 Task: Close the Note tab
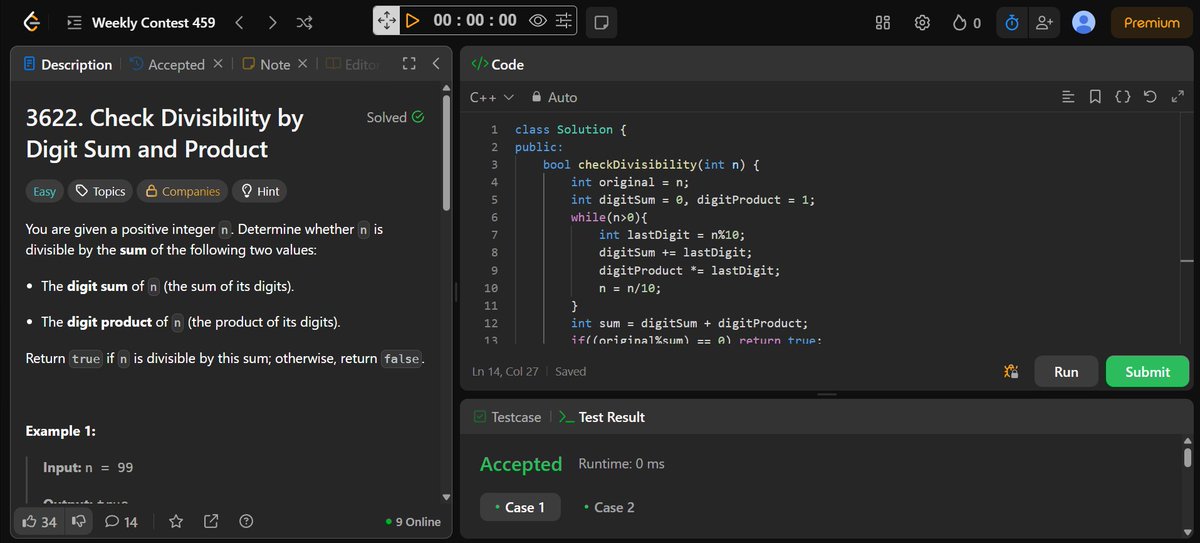pyautogui.click(x=303, y=64)
